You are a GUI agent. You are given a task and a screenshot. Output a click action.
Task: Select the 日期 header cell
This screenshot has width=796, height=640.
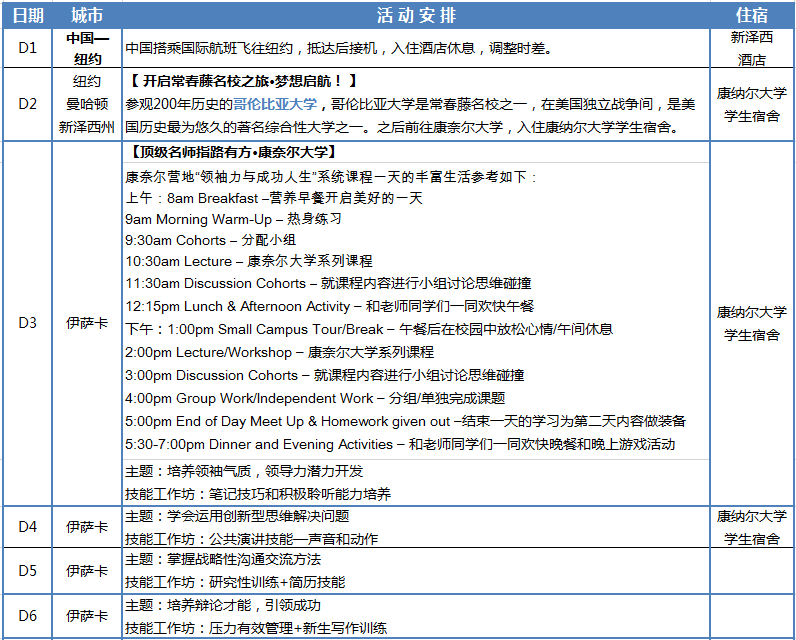click(27, 15)
